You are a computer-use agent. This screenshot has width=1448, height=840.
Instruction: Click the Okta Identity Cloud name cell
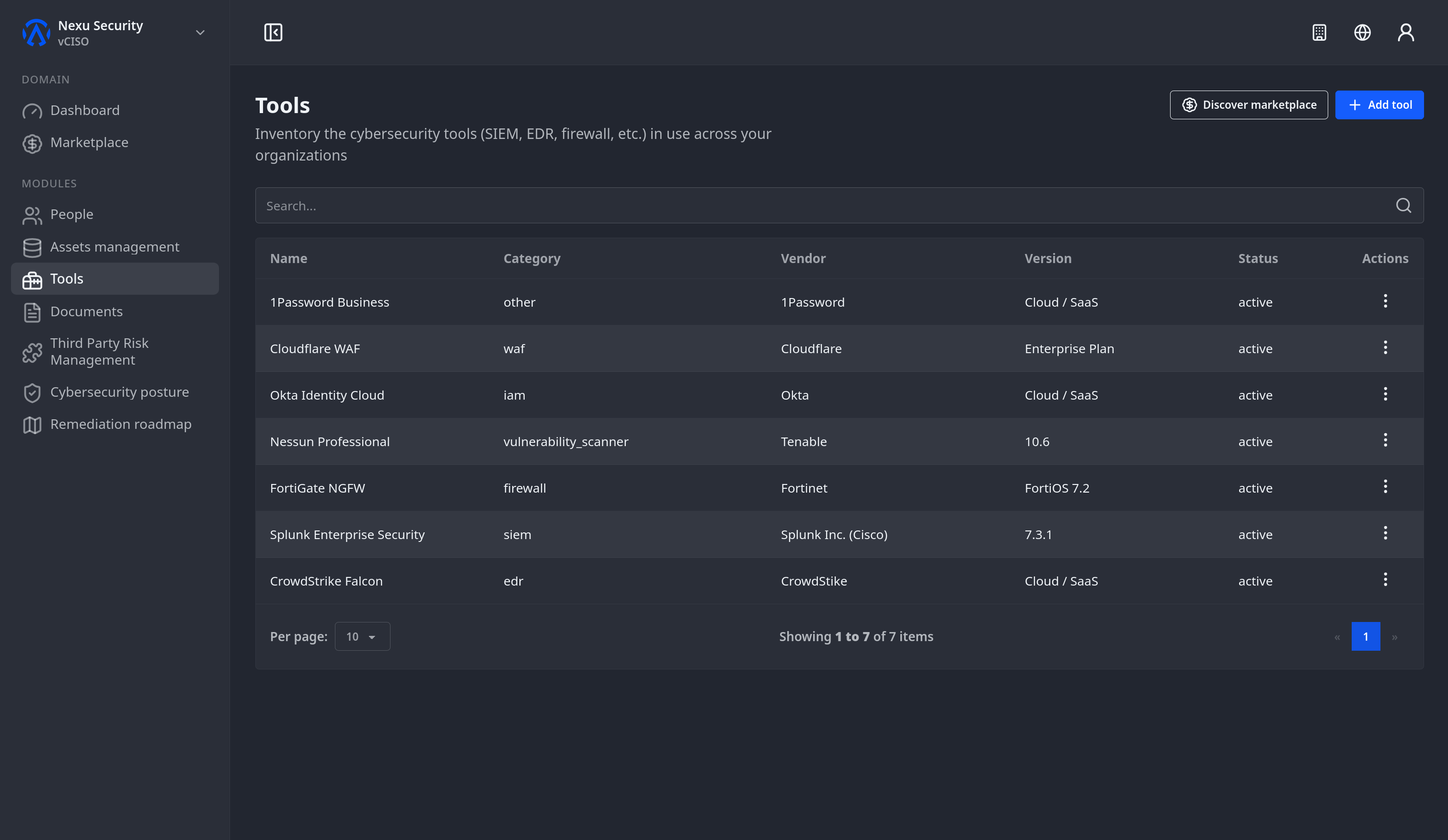click(x=327, y=395)
